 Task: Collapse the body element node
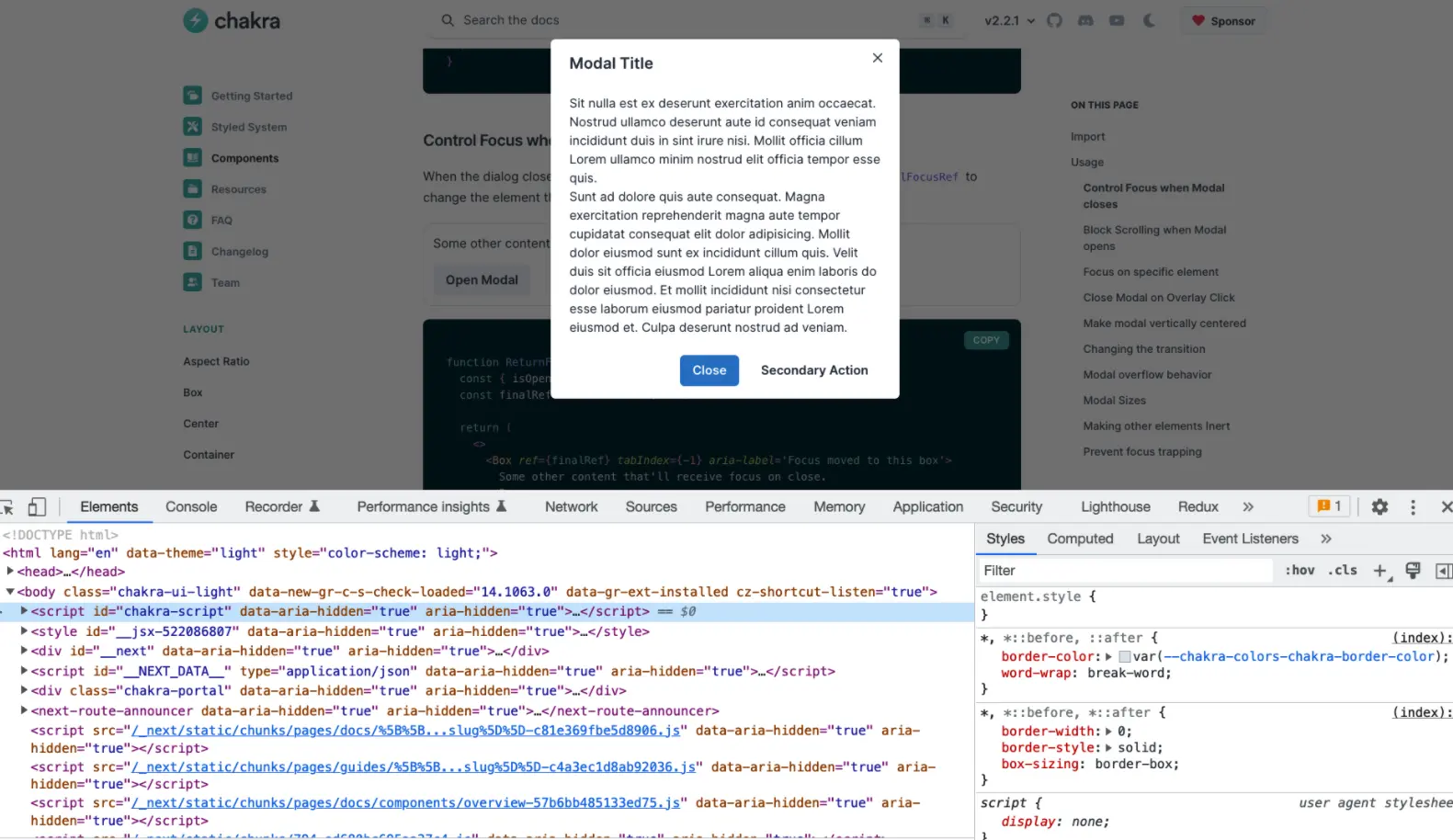point(10,592)
